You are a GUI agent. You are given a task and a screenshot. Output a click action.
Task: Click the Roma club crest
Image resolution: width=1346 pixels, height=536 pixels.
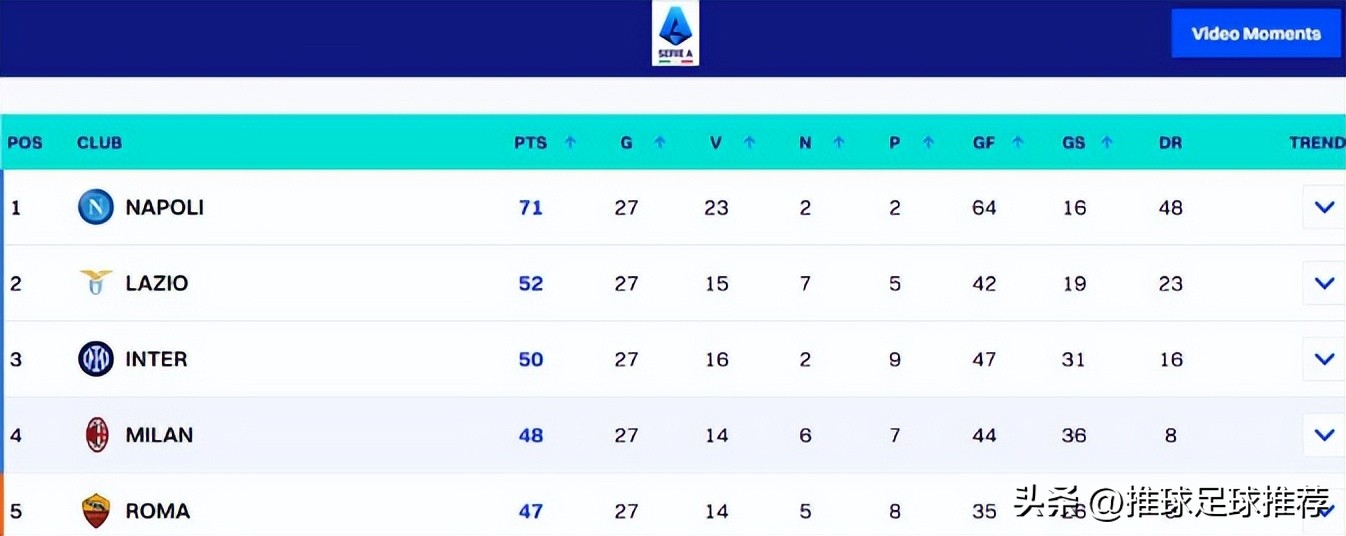pos(96,511)
